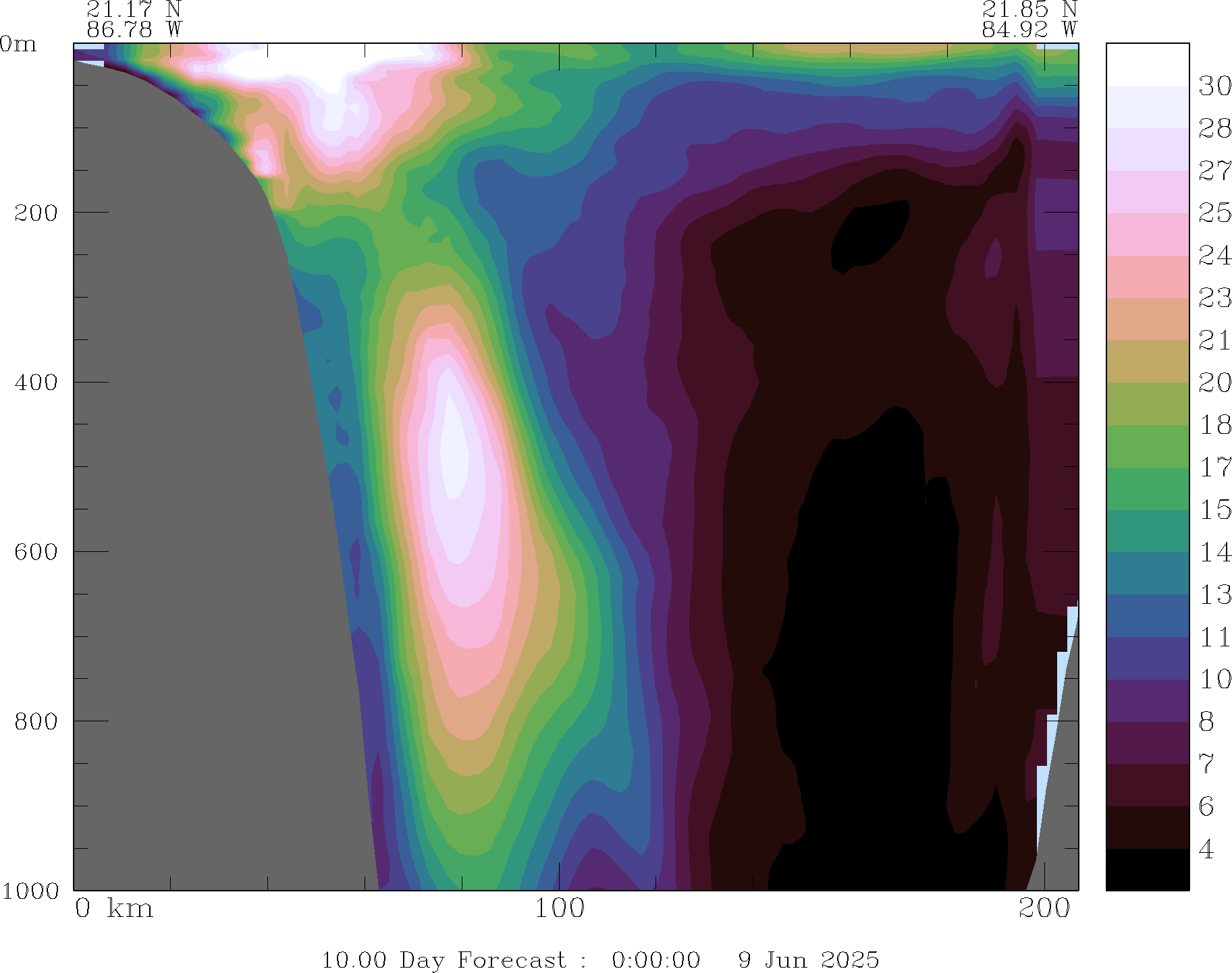Screen dimensions: 1232x973
Task: Click the black swatch at colorbar bottom
Action: [x=1147, y=870]
